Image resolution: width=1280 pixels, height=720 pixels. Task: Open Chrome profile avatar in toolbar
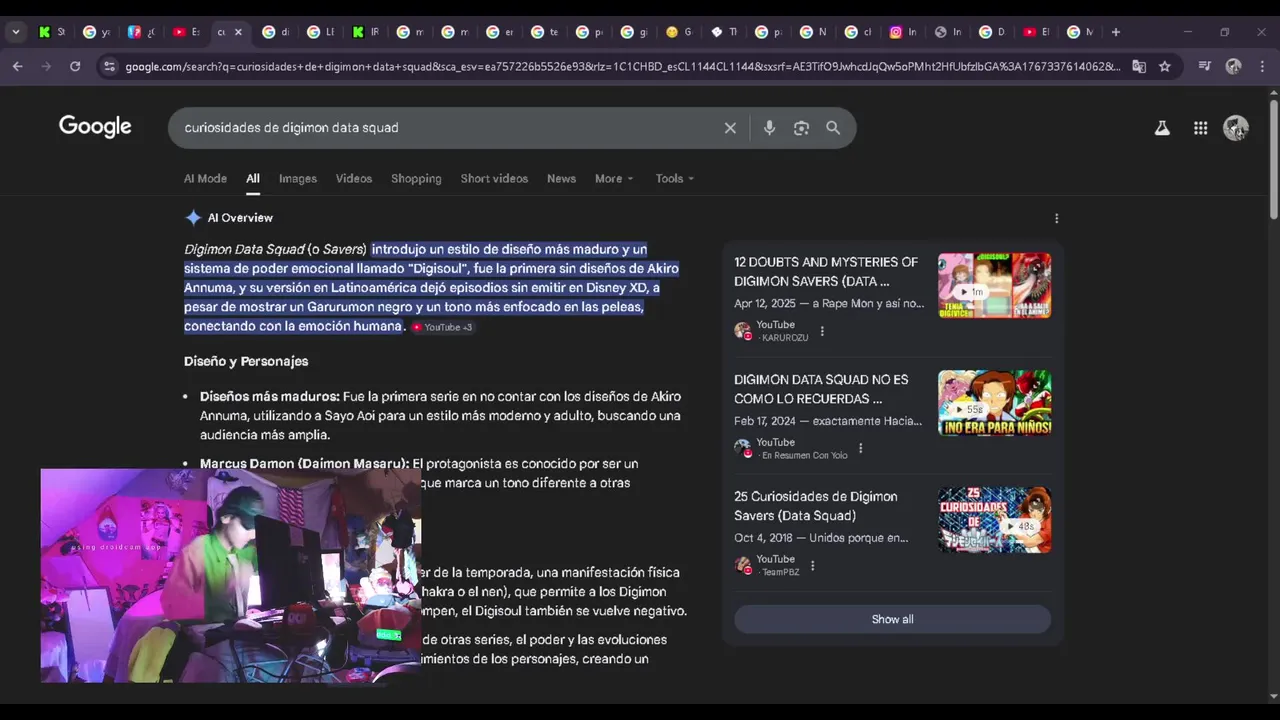click(x=1233, y=67)
